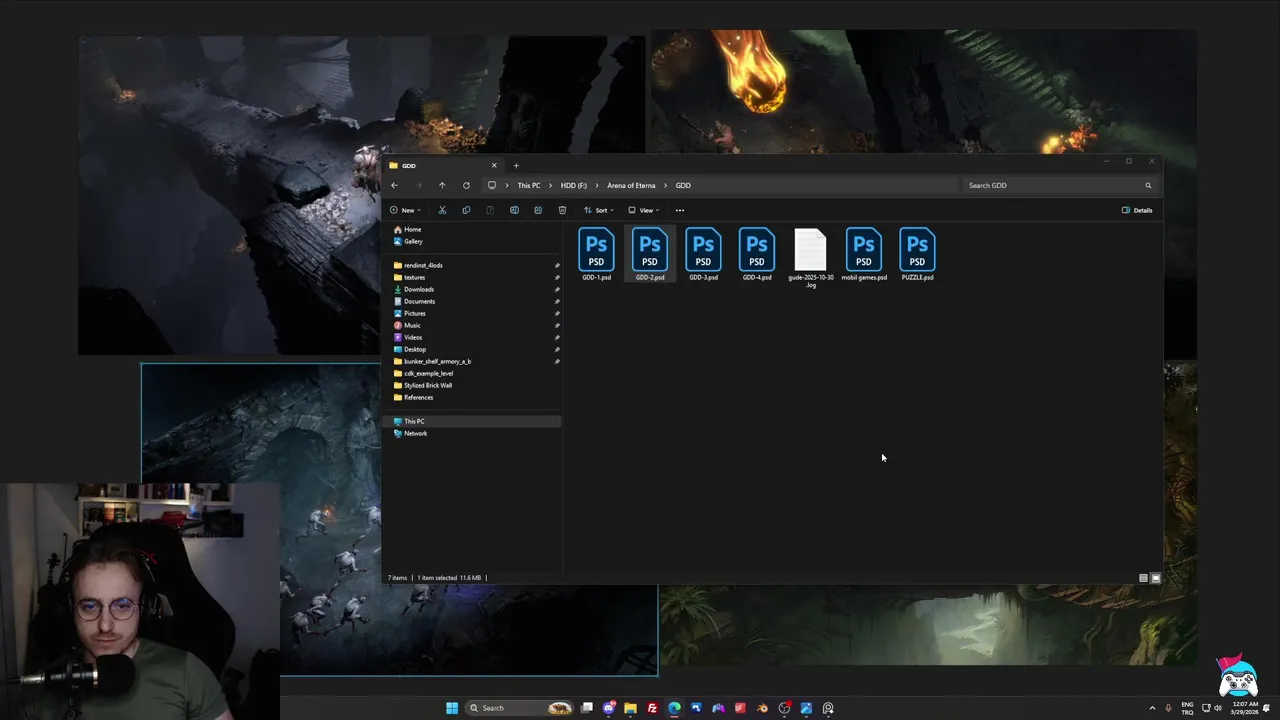Select the GDD-3.psd file
Viewport: 1280px width, 720px height.
click(703, 255)
